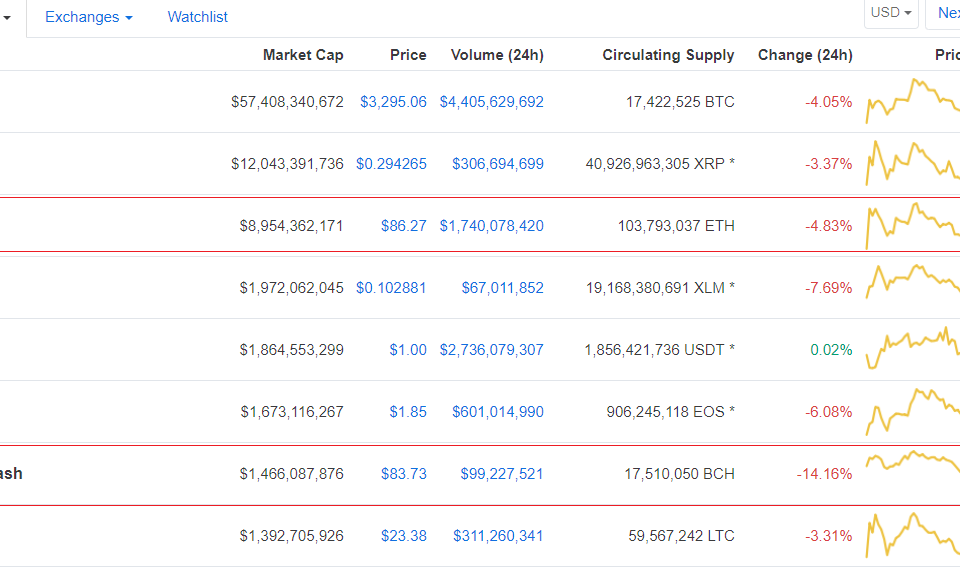960x567 pixels.
Task: Sort by Circulating Supply column header
Action: coord(668,55)
